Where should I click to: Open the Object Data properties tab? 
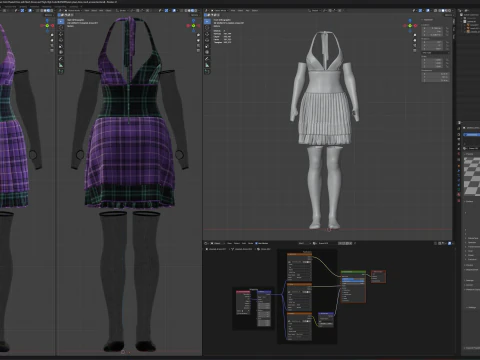(x=459, y=189)
